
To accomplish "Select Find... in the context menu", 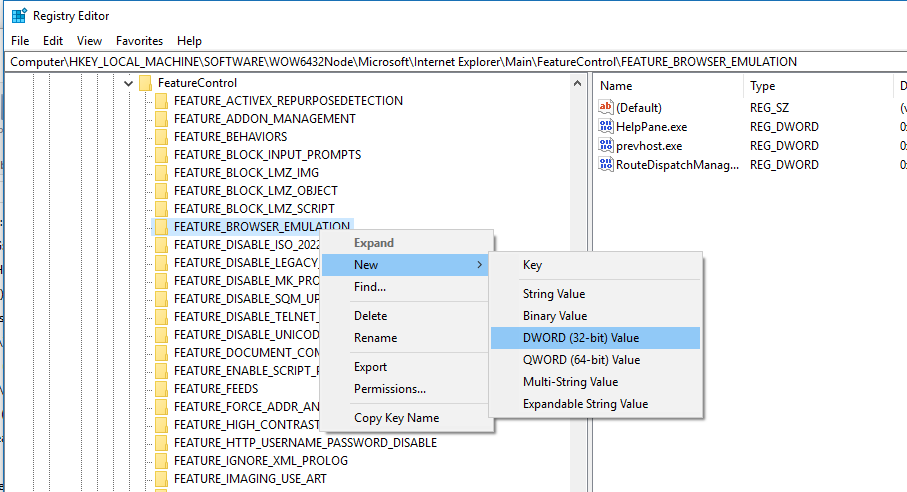I will point(406,287).
